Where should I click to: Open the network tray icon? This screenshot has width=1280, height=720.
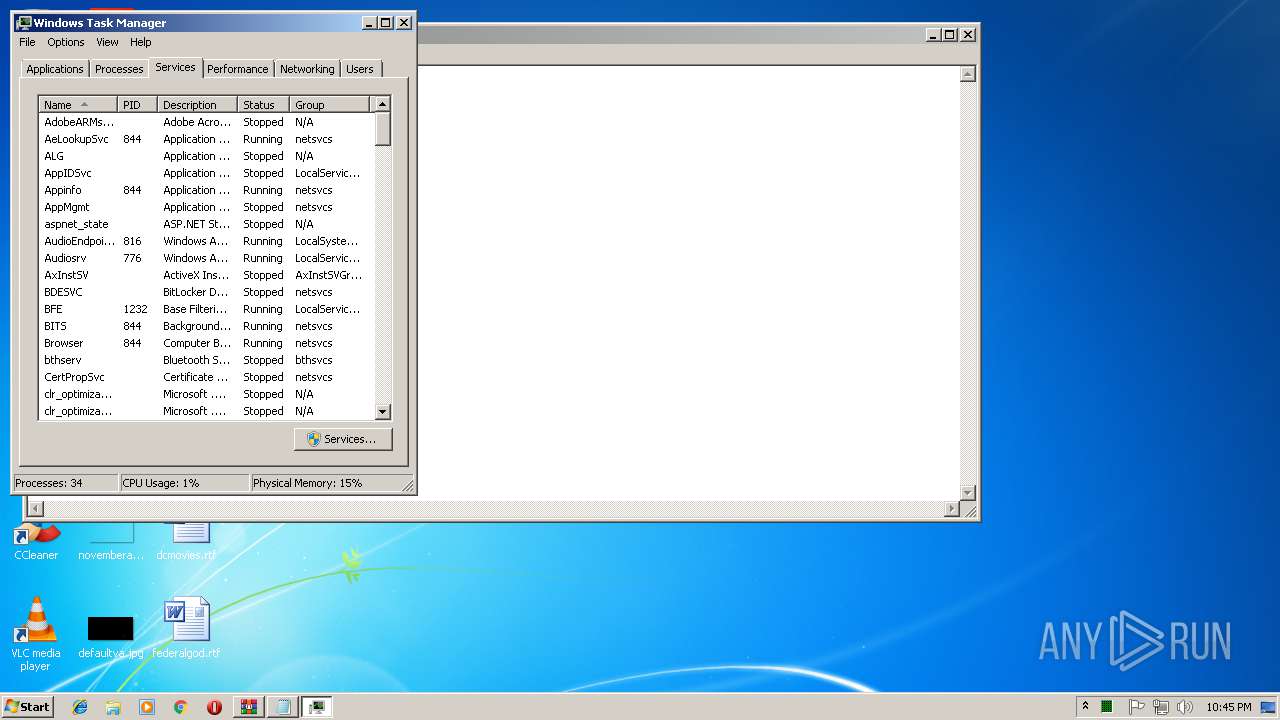pos(1161,706)
